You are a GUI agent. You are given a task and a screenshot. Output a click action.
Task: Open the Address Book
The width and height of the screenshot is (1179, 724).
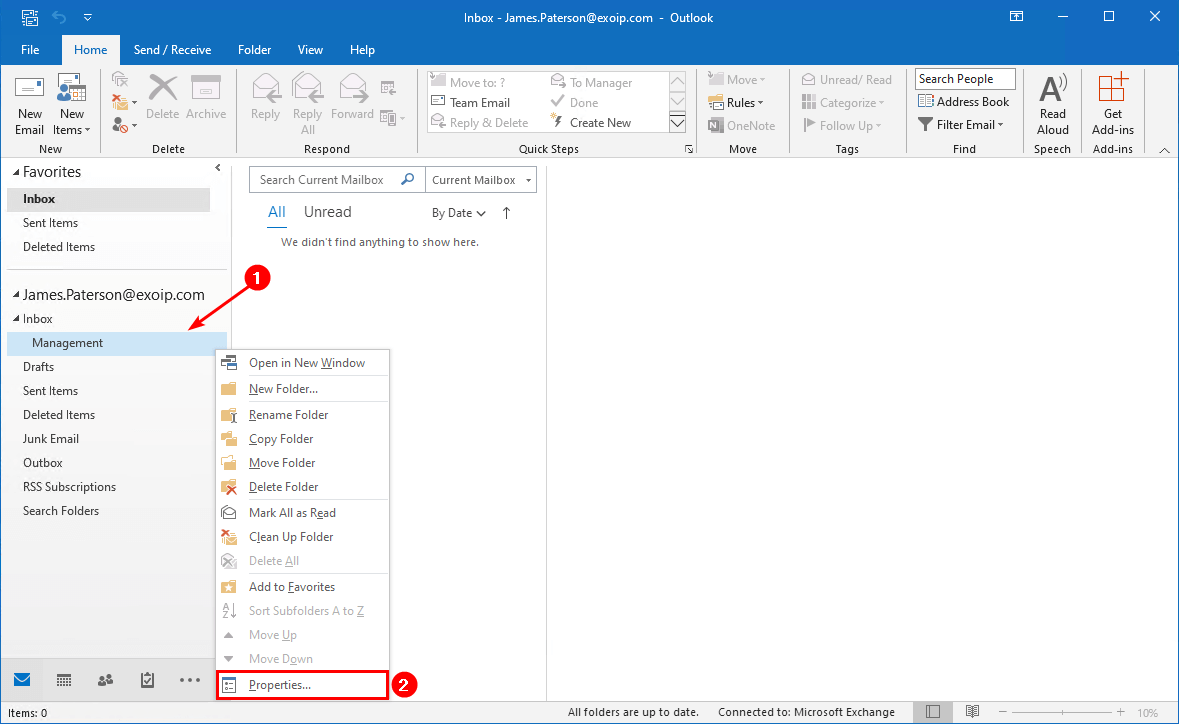(x=963, y=101)
